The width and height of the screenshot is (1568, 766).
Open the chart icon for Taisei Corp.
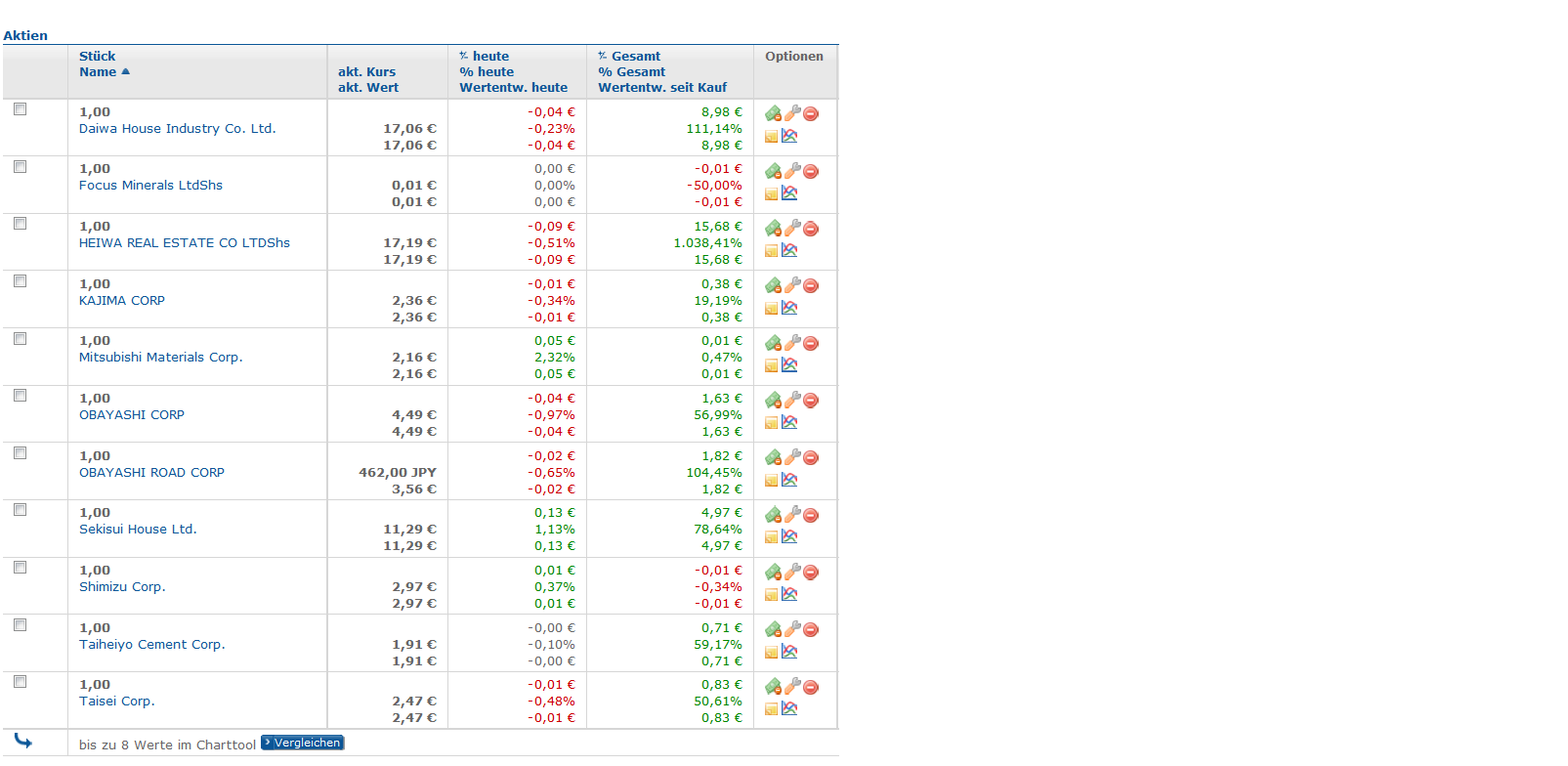pyautogui.click(x=789, y=708)
